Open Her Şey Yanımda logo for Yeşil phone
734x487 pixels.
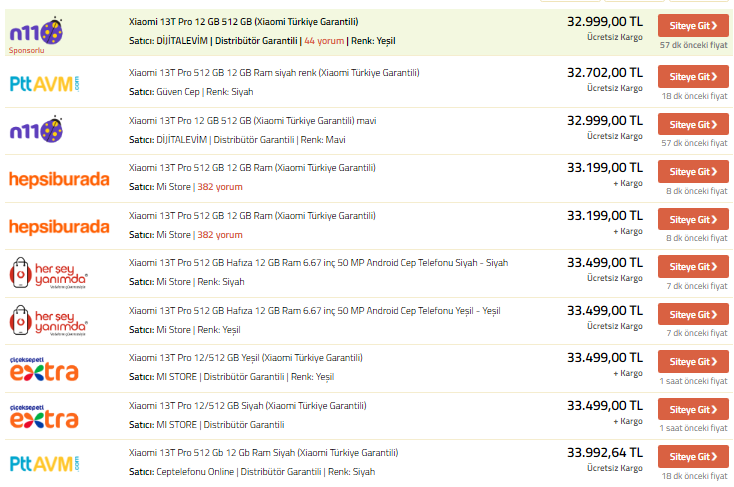tap(48, 321)
